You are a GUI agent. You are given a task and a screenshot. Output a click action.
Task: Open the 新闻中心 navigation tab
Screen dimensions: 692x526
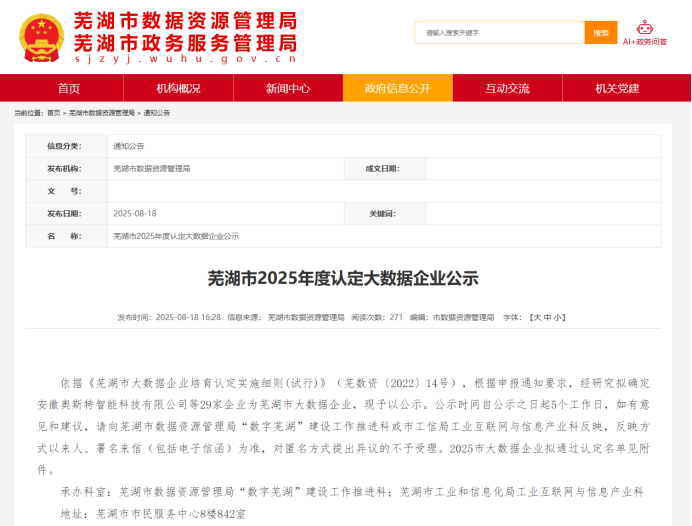tap(288, 88)
